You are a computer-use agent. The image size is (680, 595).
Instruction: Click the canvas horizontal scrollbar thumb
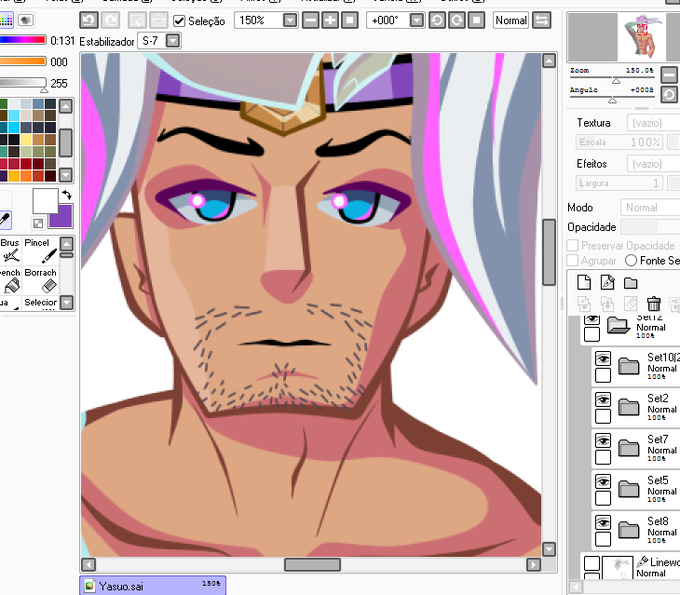tap(312, 564)
